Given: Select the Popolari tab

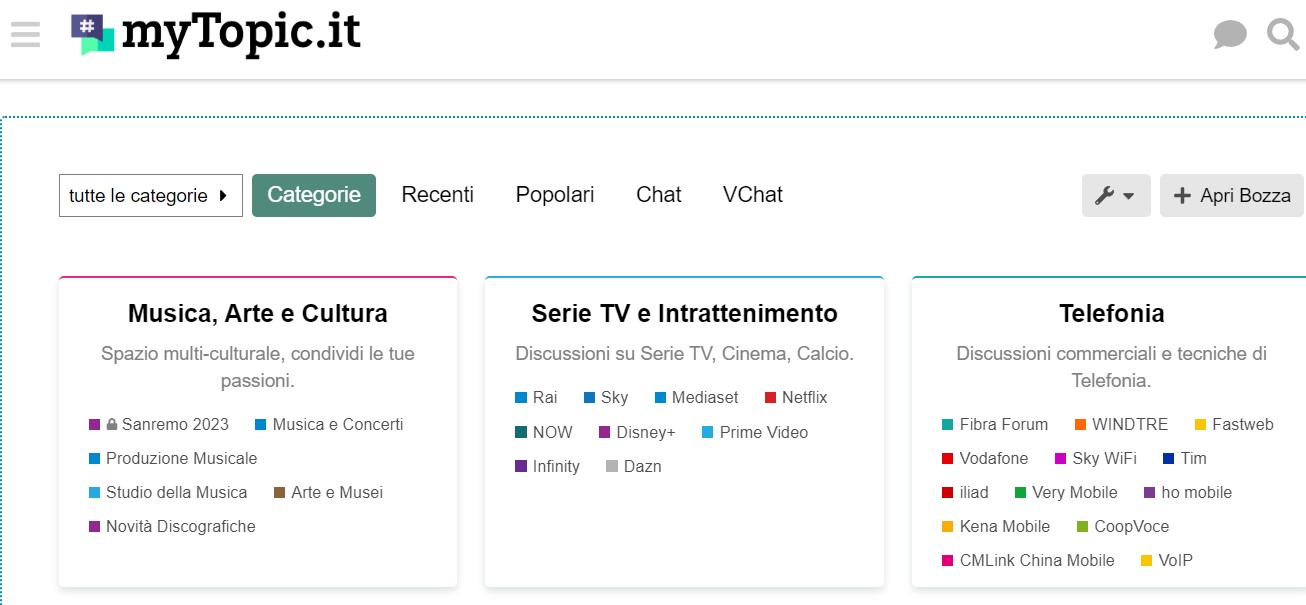Looking at the screenshot, I should (555, 195).
